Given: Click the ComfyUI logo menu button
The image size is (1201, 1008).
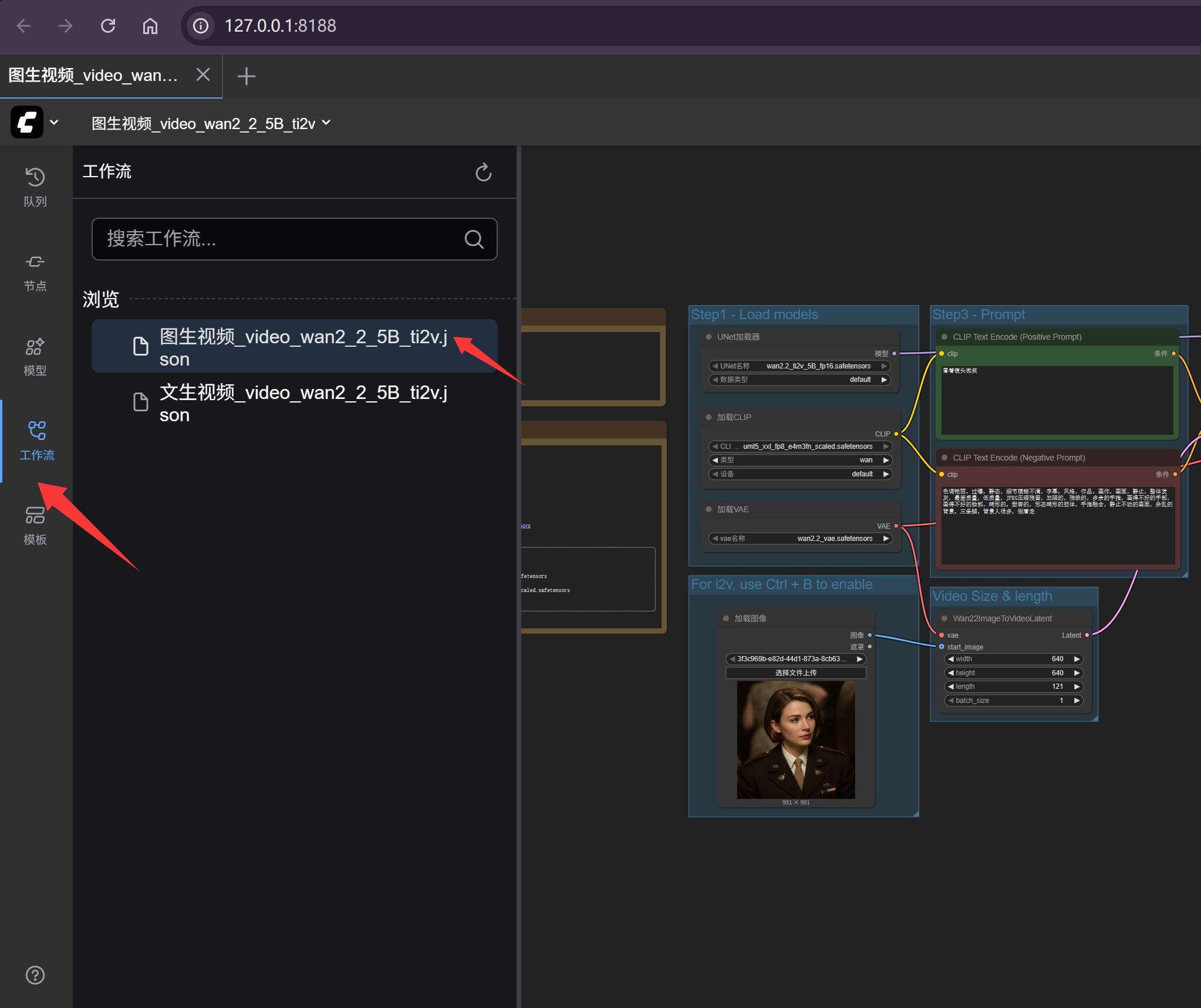Looking at the screenshot, I should pos(27,123).
